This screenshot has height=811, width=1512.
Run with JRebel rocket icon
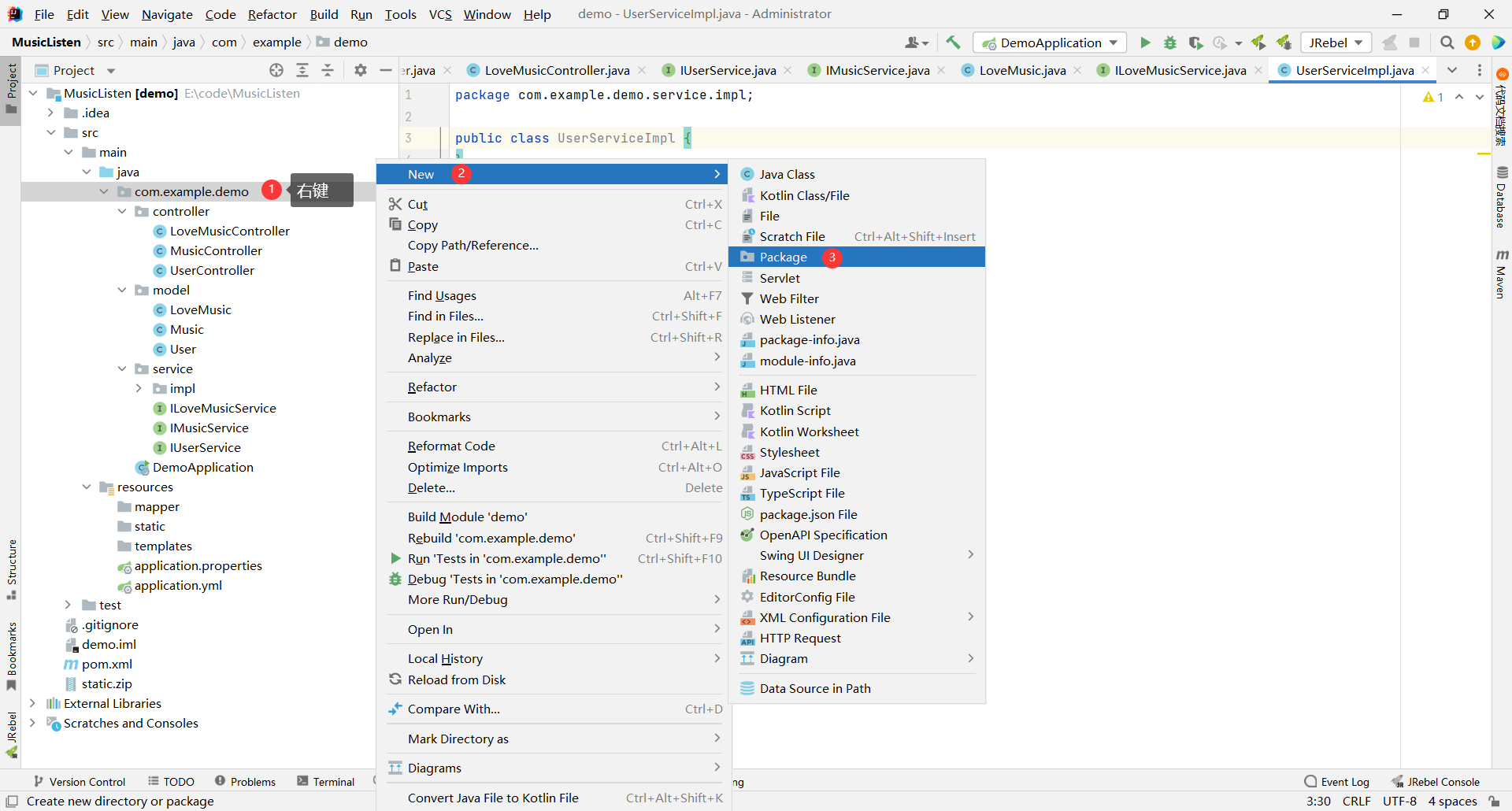point(1258,43)
